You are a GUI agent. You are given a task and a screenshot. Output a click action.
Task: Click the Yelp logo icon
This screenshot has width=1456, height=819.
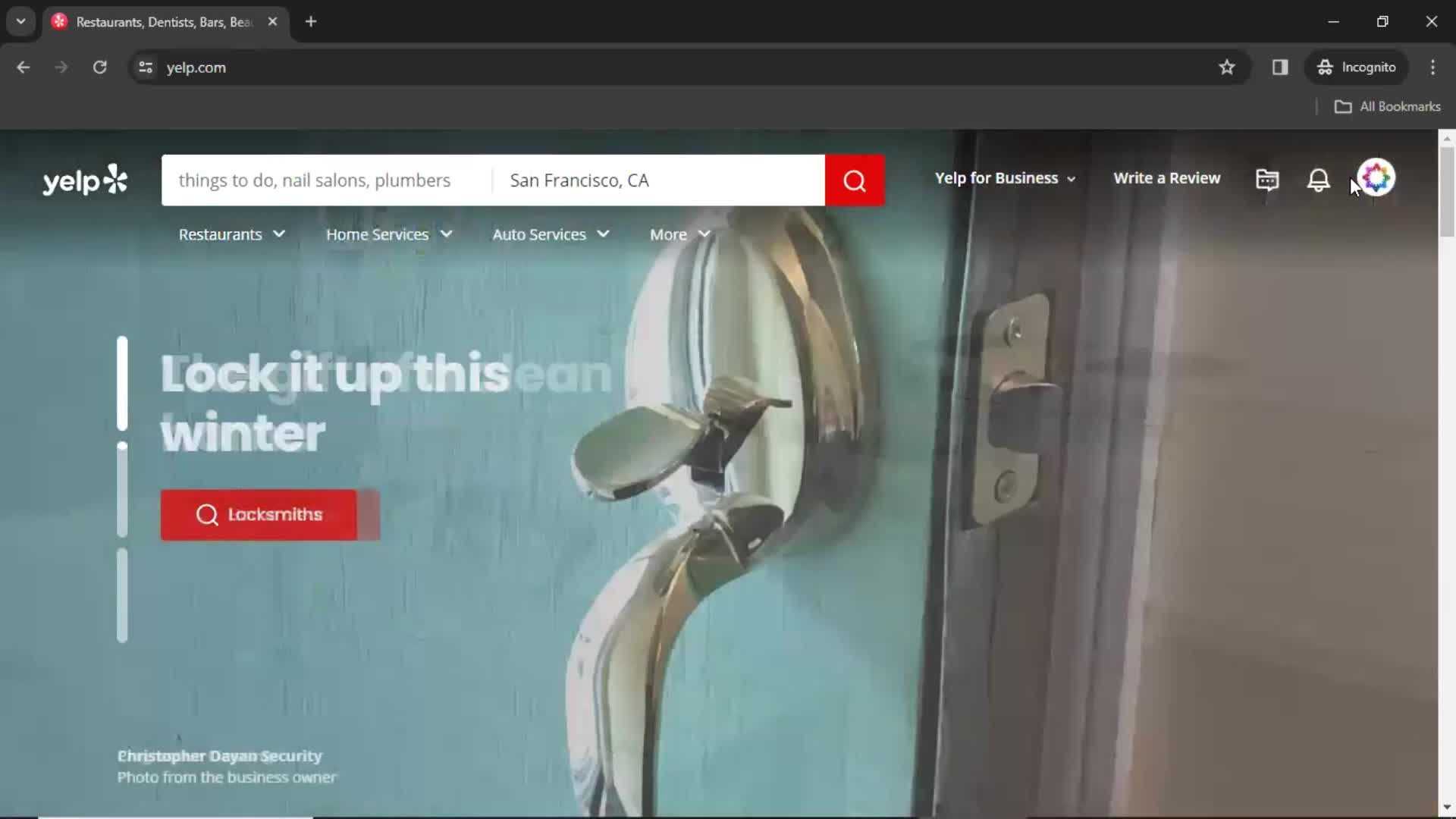(x=85, y=180)
